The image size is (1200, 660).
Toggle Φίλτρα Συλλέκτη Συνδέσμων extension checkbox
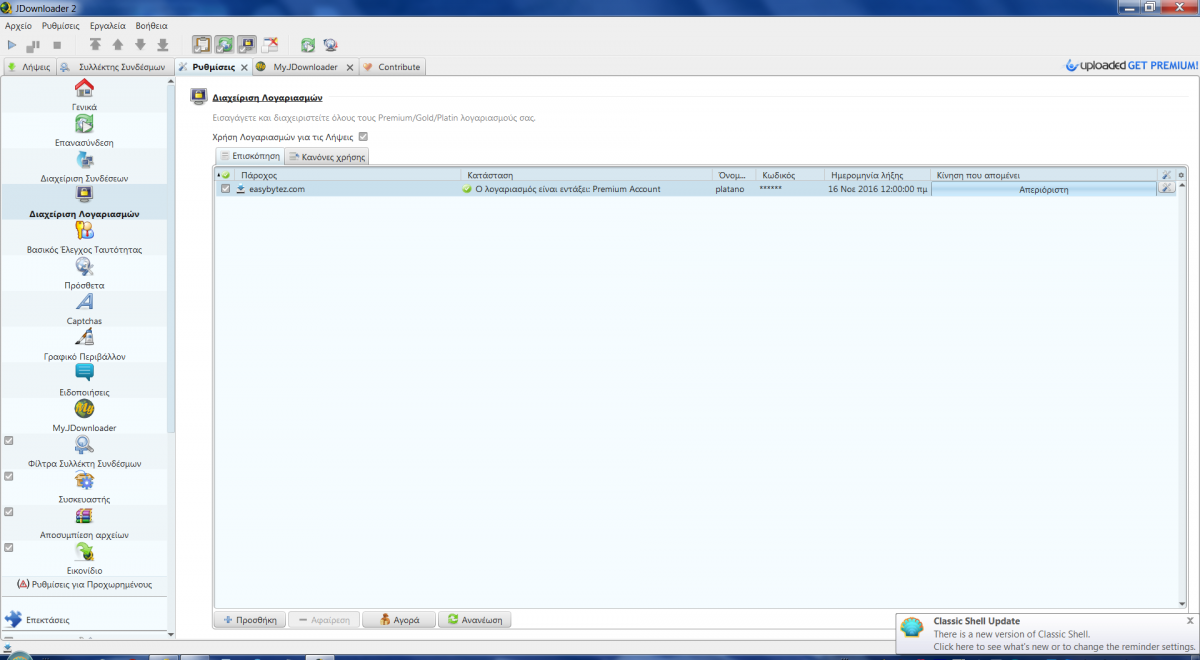coord(9,441)
